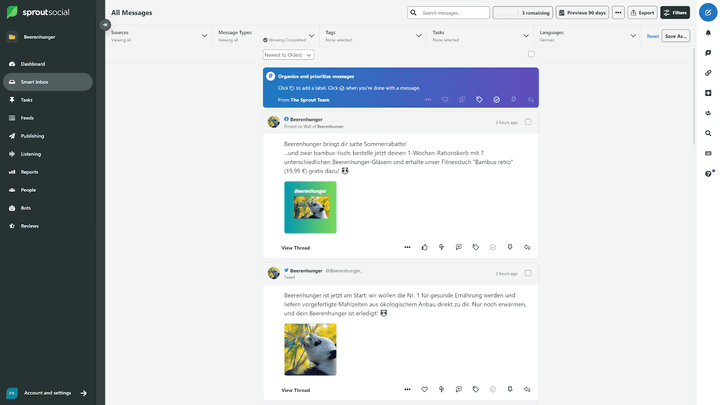Open the Previous 90 days date picker
This screenshot has width=720, height=405.
(x=582, y=13)
